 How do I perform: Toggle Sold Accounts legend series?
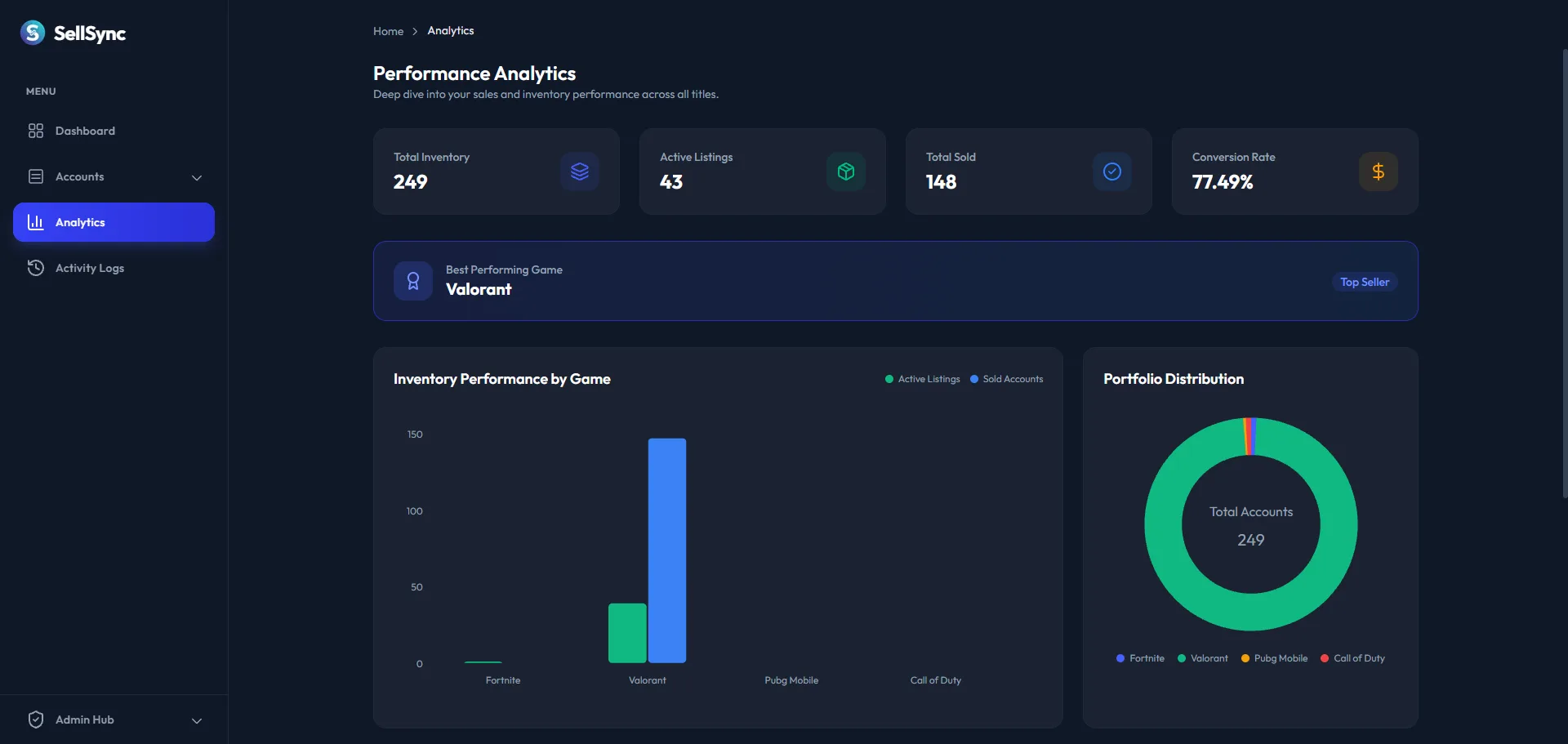[1006, 379]
